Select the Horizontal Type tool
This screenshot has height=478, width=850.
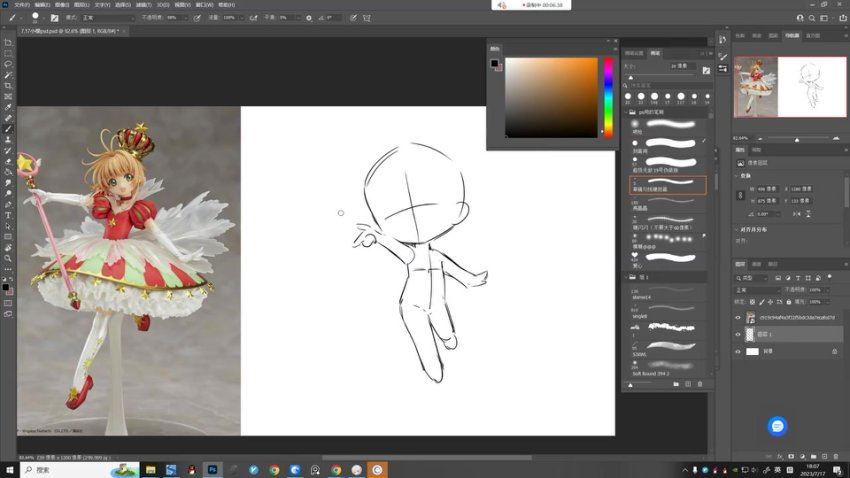8,215
